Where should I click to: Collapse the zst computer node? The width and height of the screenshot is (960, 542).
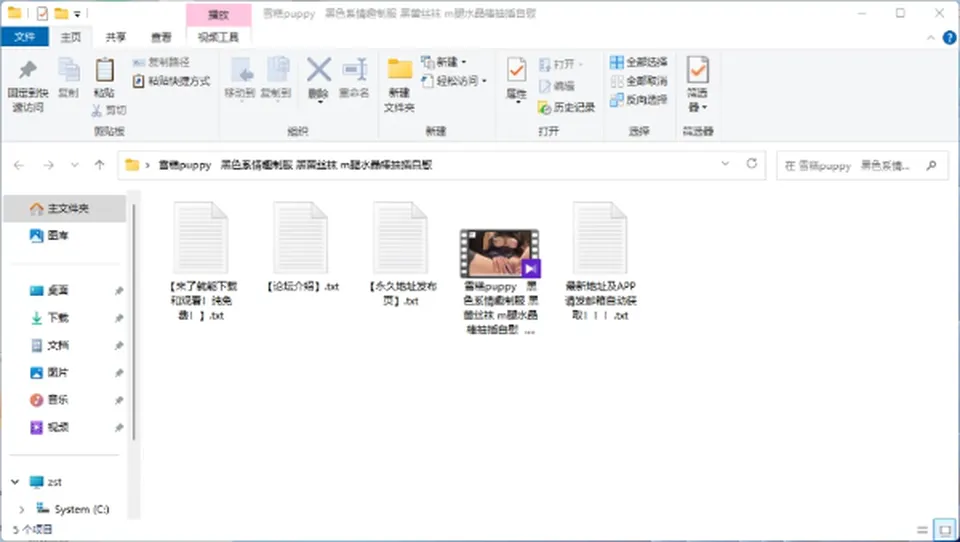15,482
